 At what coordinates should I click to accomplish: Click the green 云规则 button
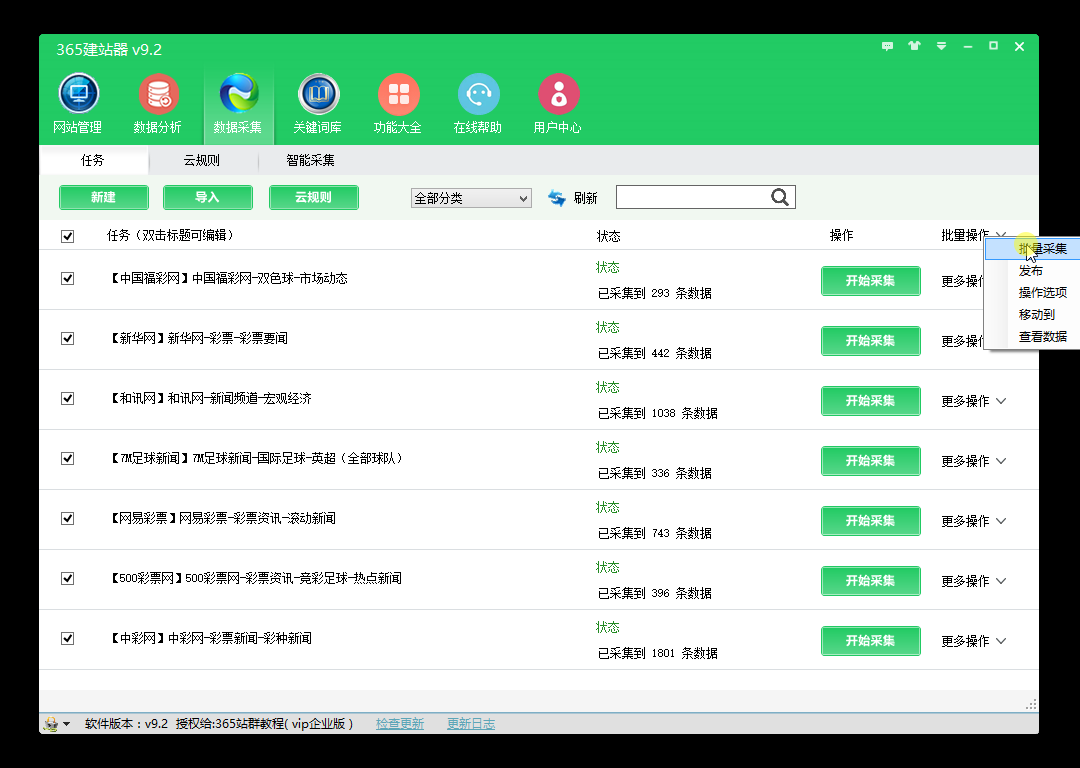click(x=314, y=197)
